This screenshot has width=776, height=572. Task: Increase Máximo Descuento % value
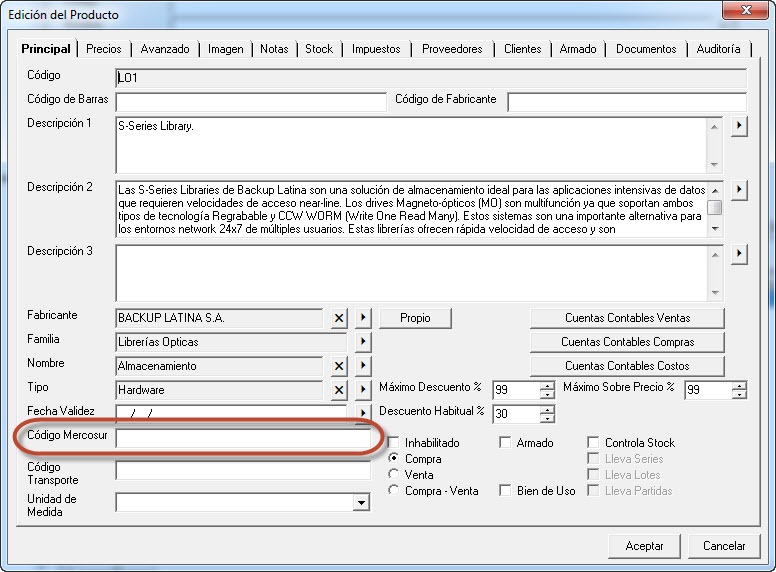(547, 386)
